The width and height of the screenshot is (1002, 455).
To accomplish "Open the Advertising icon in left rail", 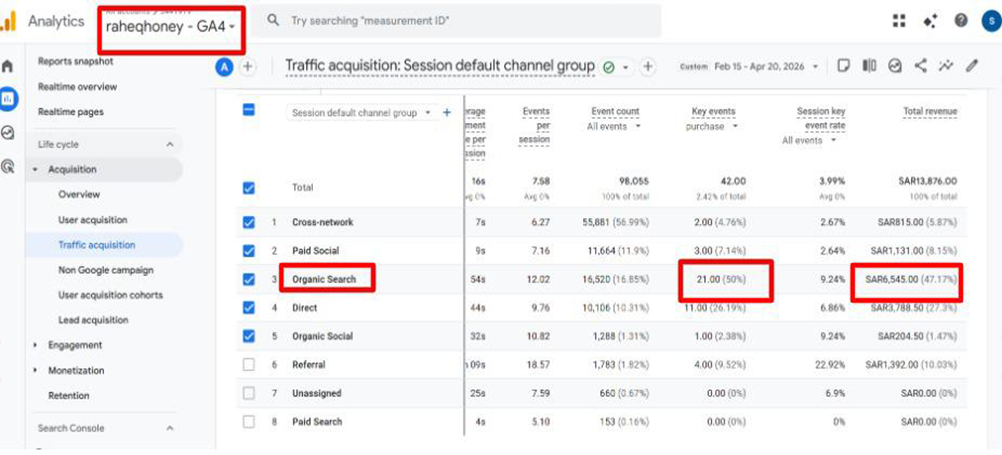I will click(8, 166).
